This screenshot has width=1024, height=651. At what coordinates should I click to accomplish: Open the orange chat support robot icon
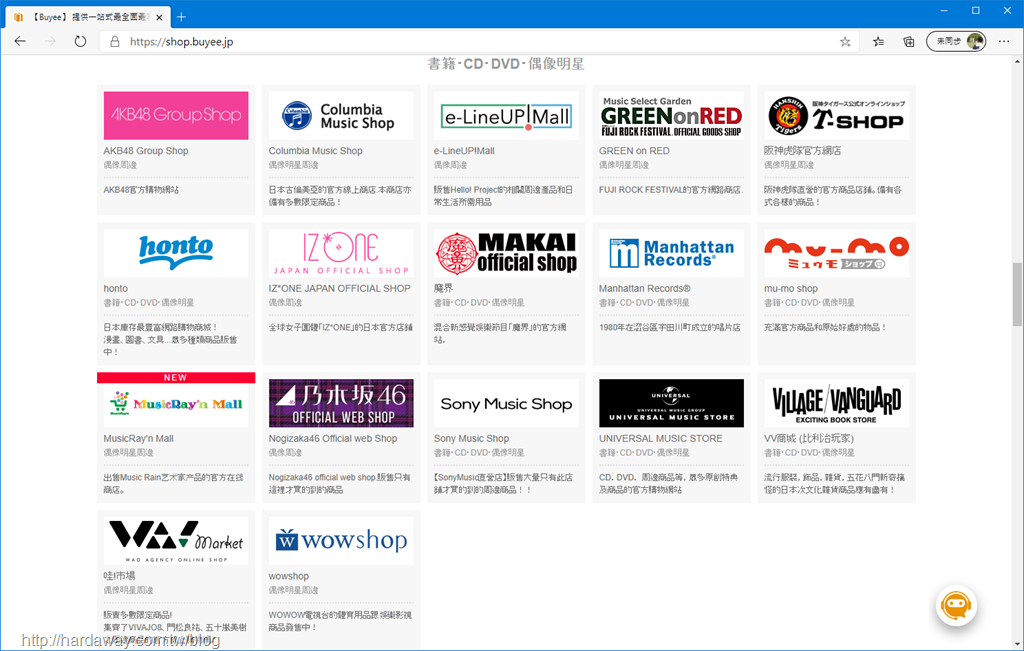pos(956,605)
